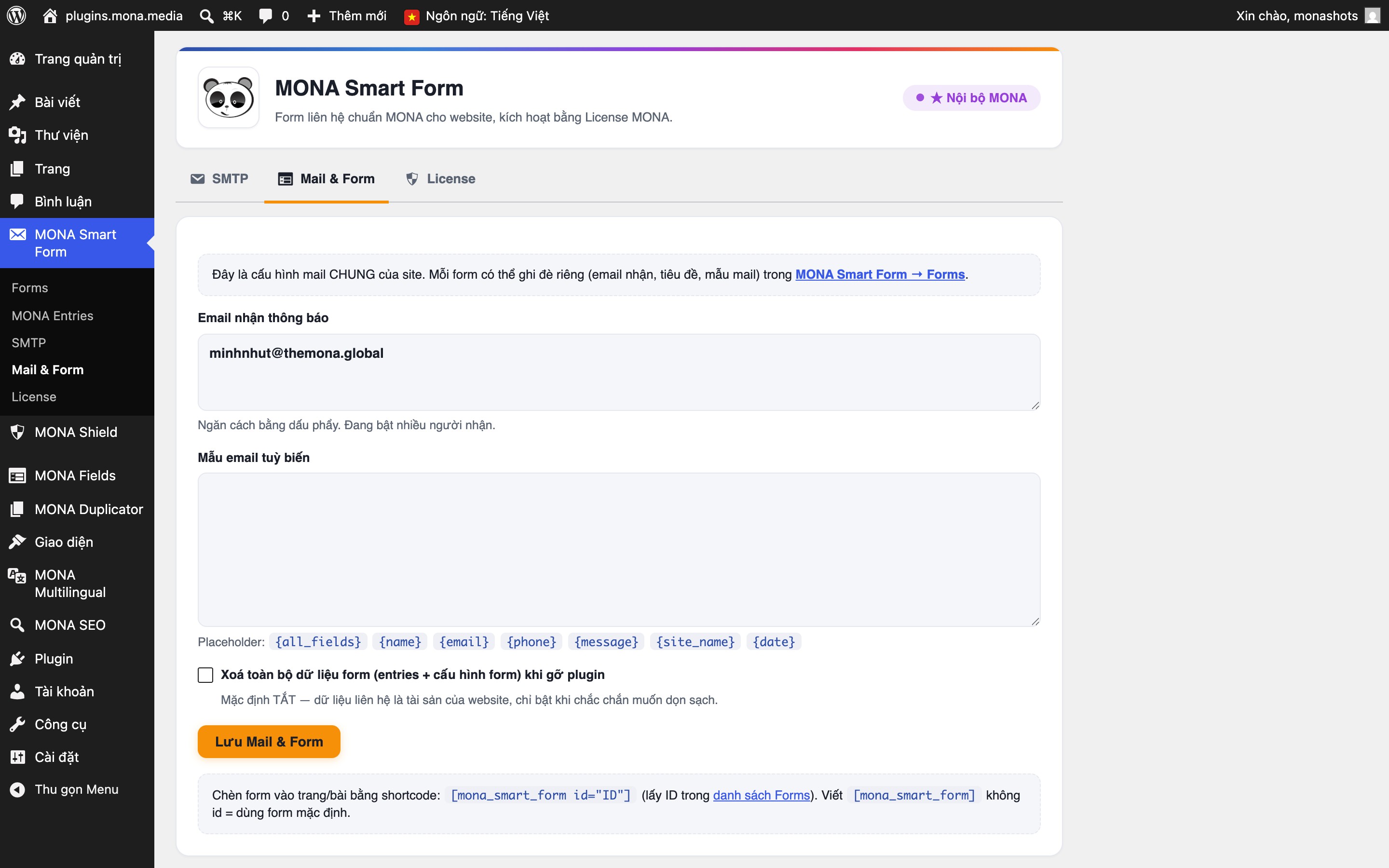Click the Bài viết pin icon
The image size is (1389, 868).
tap(17, 102)
